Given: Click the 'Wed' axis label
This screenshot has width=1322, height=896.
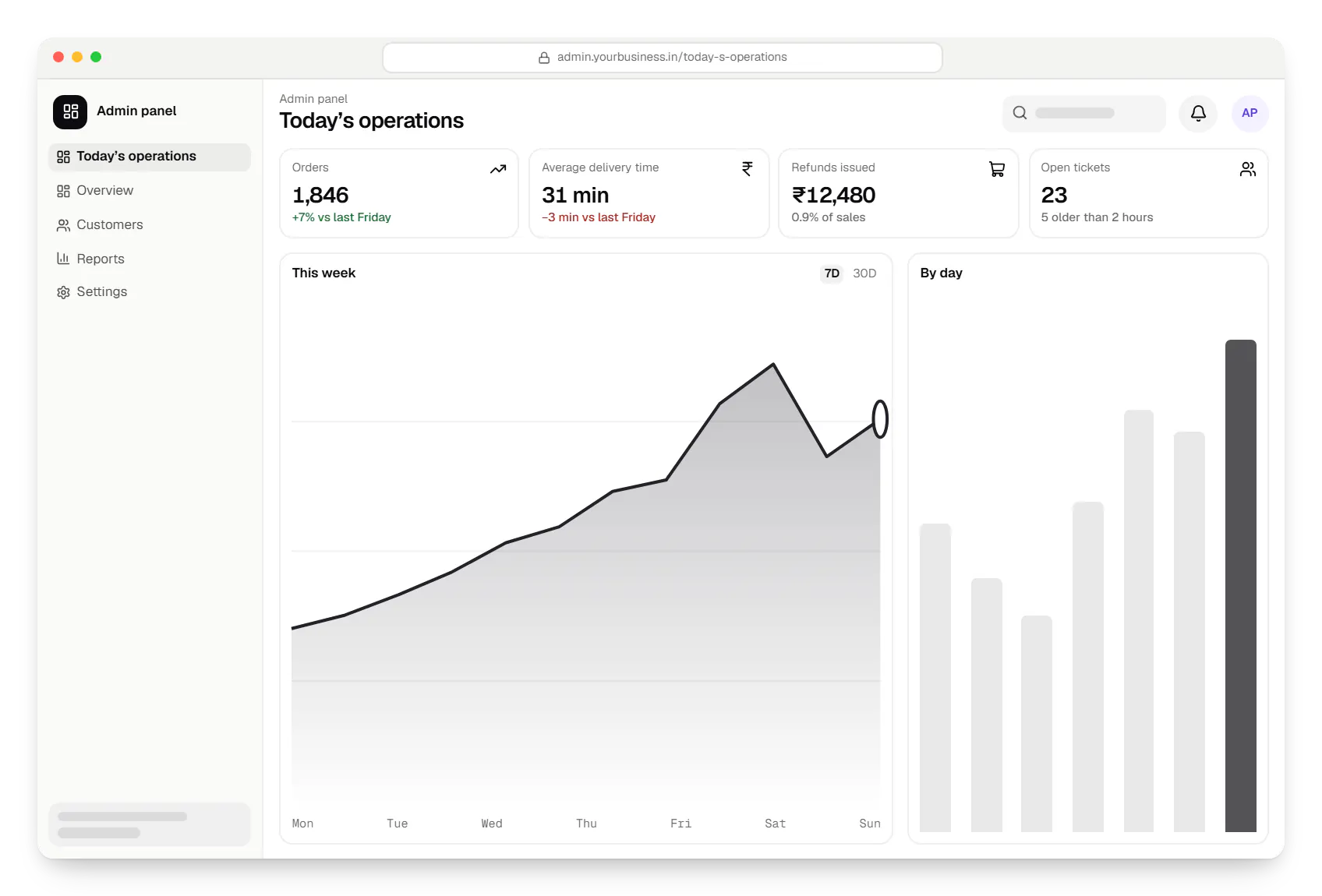Looking at the screenshot, I should click(x=492, y=824).
